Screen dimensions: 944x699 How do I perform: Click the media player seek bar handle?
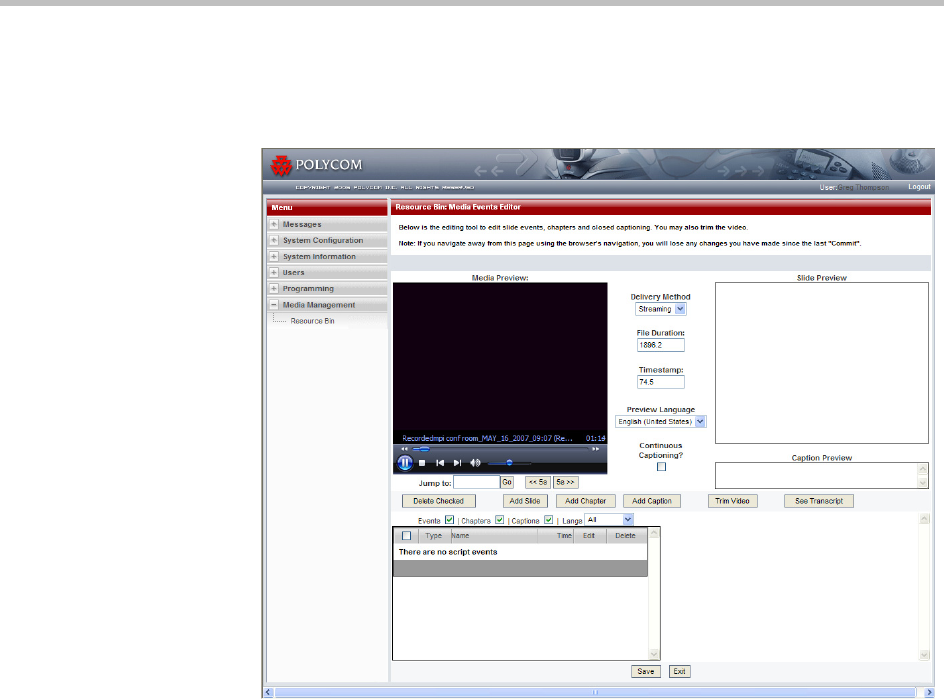coord(424,449)
